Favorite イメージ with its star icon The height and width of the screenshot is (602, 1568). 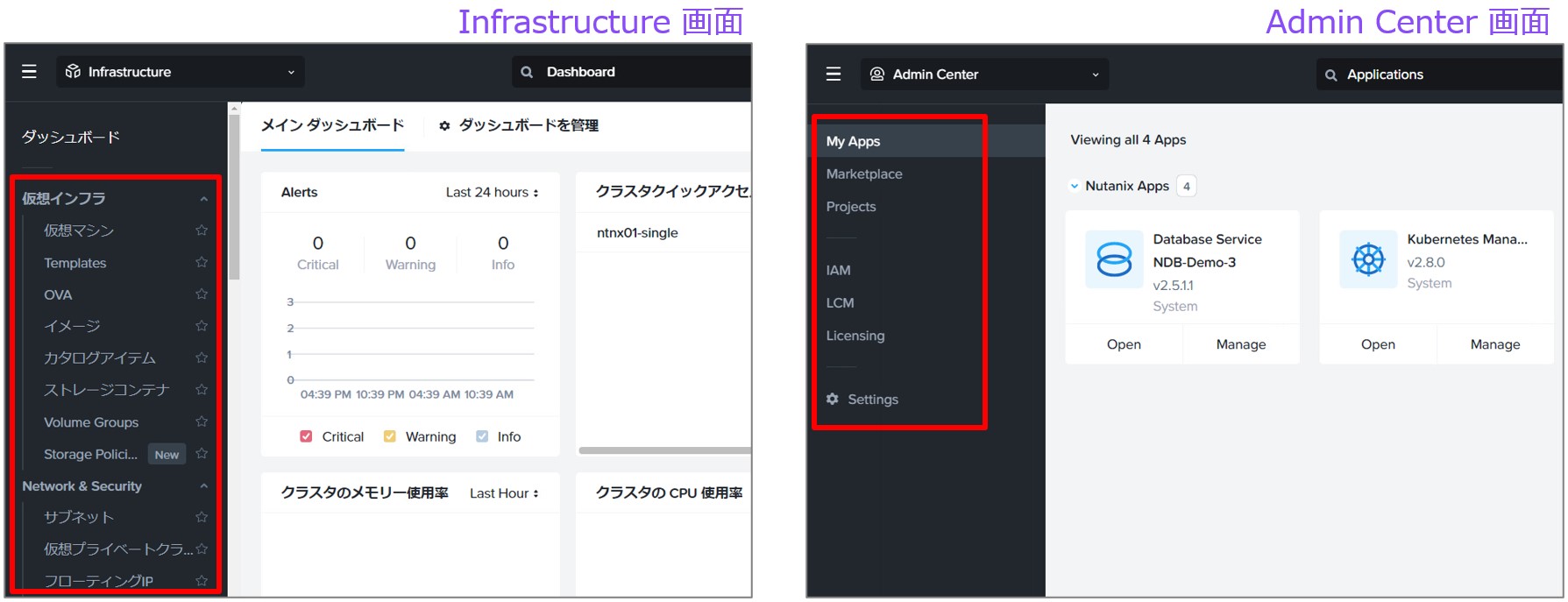202,325
